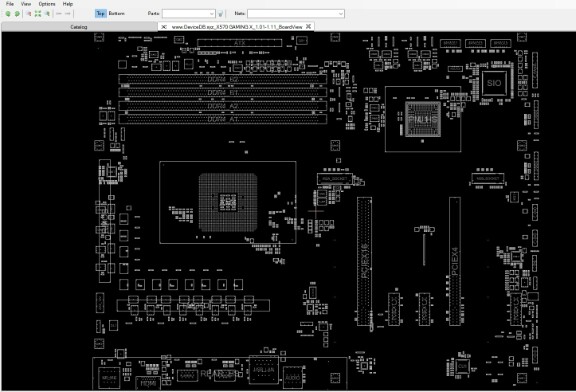Close the X570 GAMING X BoardView tab

click(309, 26)
